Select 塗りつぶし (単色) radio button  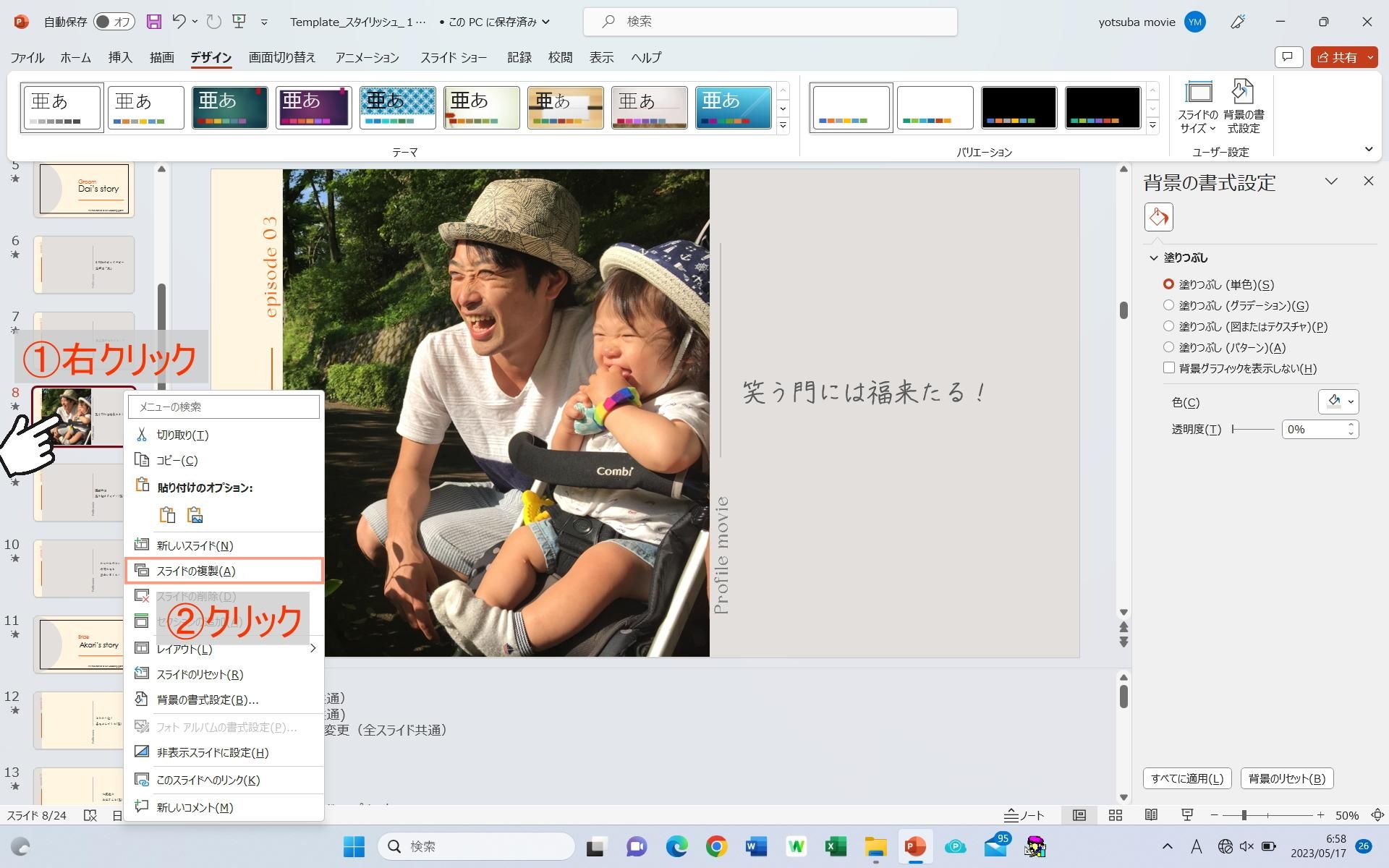1168,284
